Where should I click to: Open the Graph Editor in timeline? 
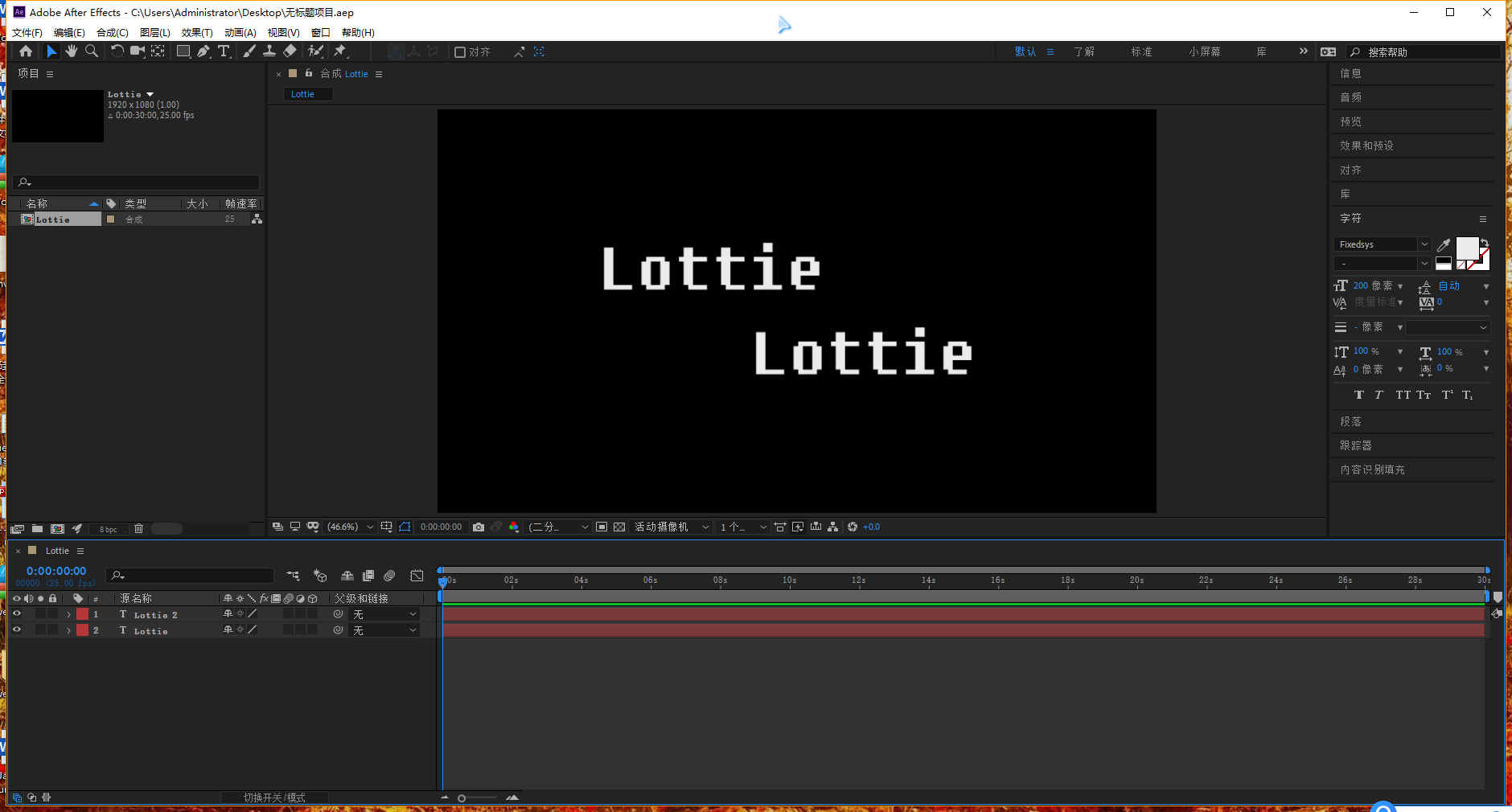tap(417, 576)
